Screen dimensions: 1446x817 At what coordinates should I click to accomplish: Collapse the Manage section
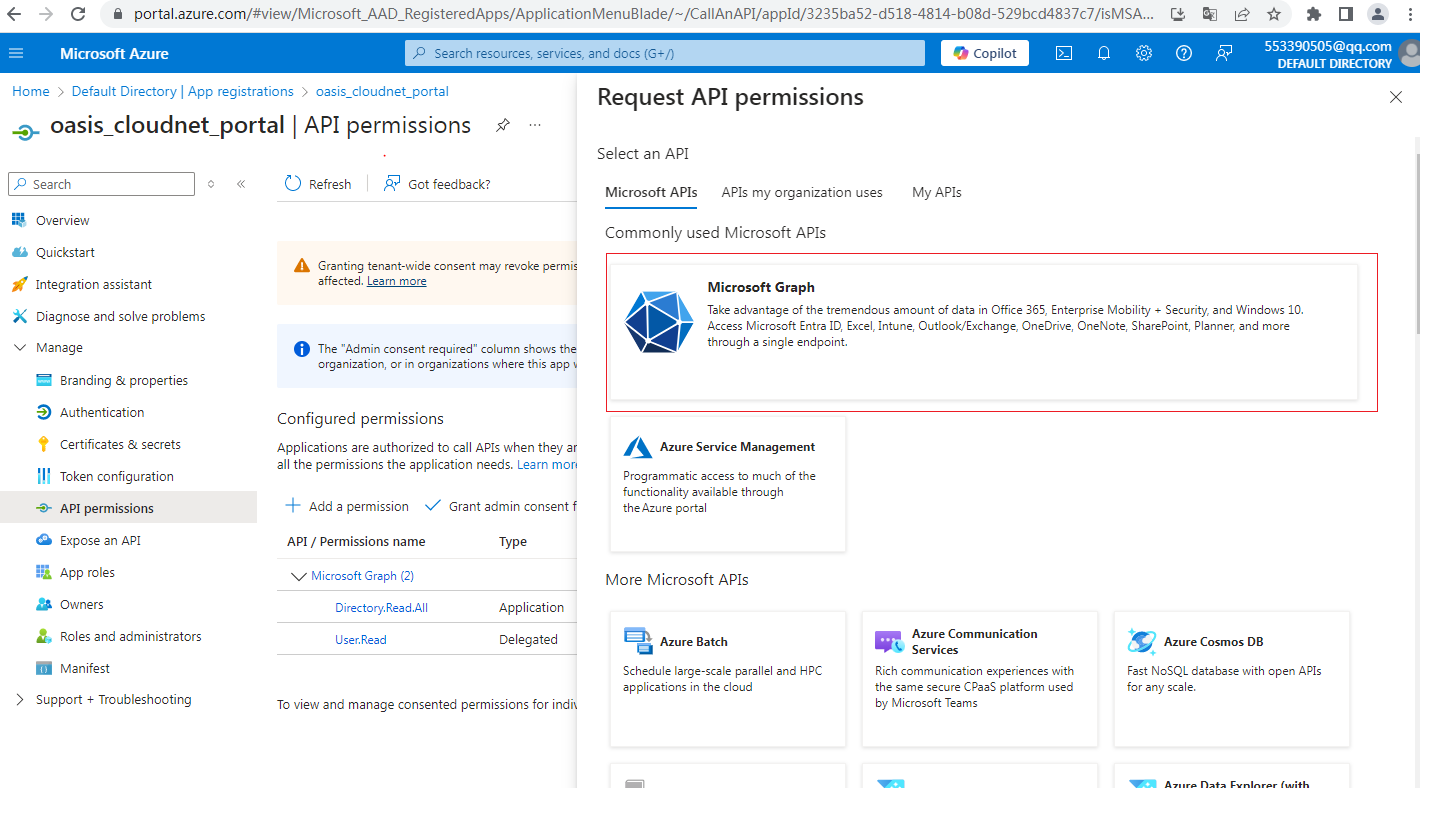(19, 348)
